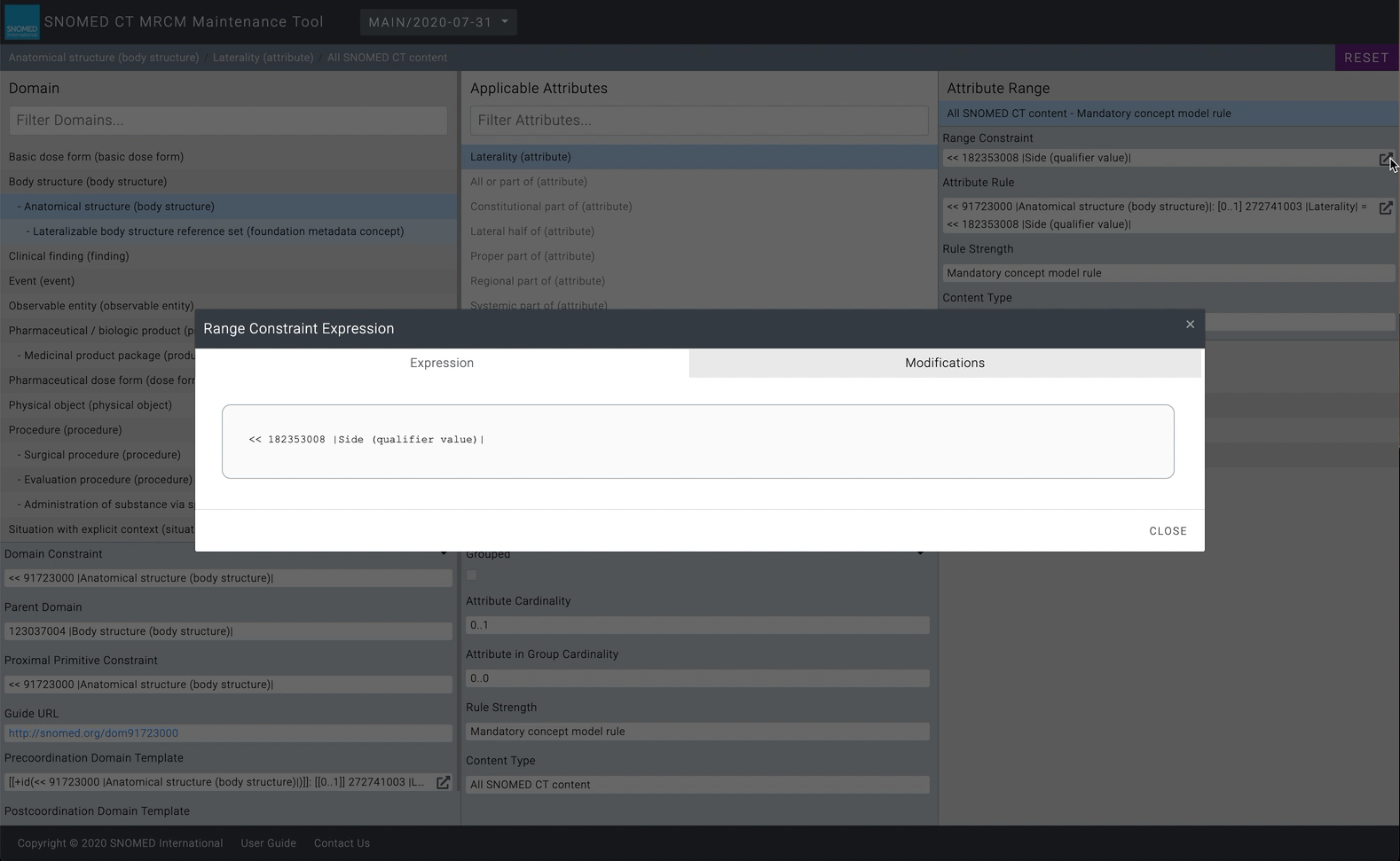The height and width of the screenshot is (861, 1400).
Task: Select Laterality (attribute) in attributes list
Action: (x=699, y=157)
